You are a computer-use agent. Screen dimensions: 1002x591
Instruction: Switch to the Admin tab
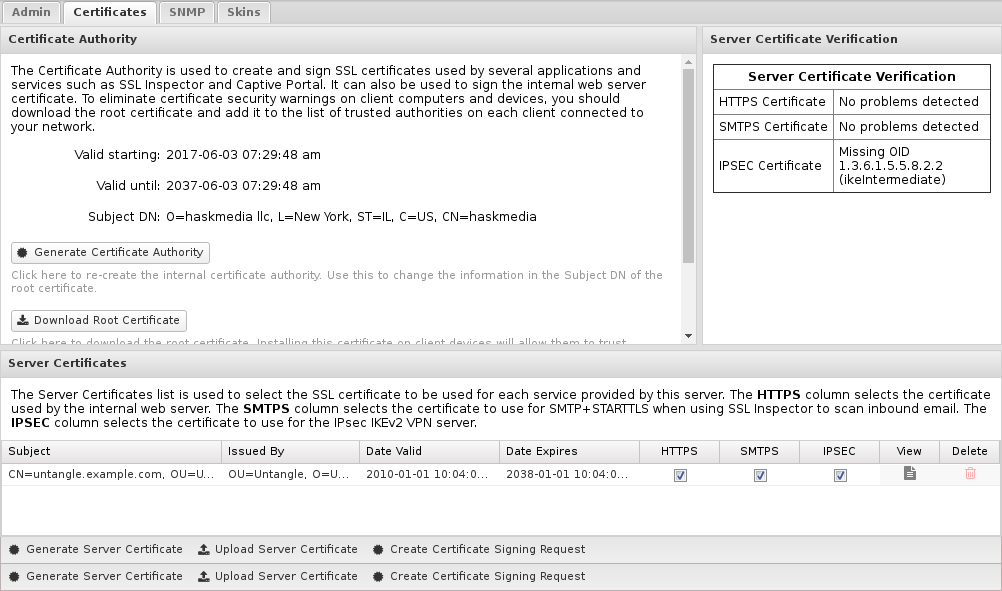coord(31,12)
